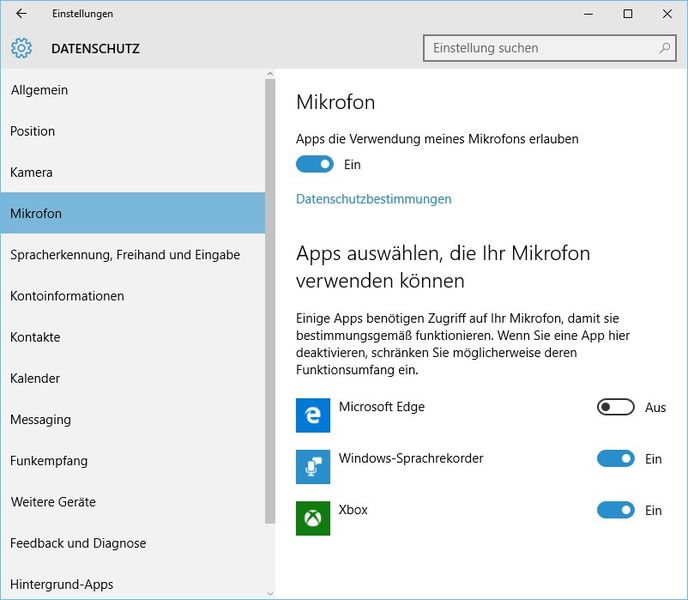Open Feedback und Diagnose settings
This screenshot has height=600, width=688.
click(x=78, y=543)
